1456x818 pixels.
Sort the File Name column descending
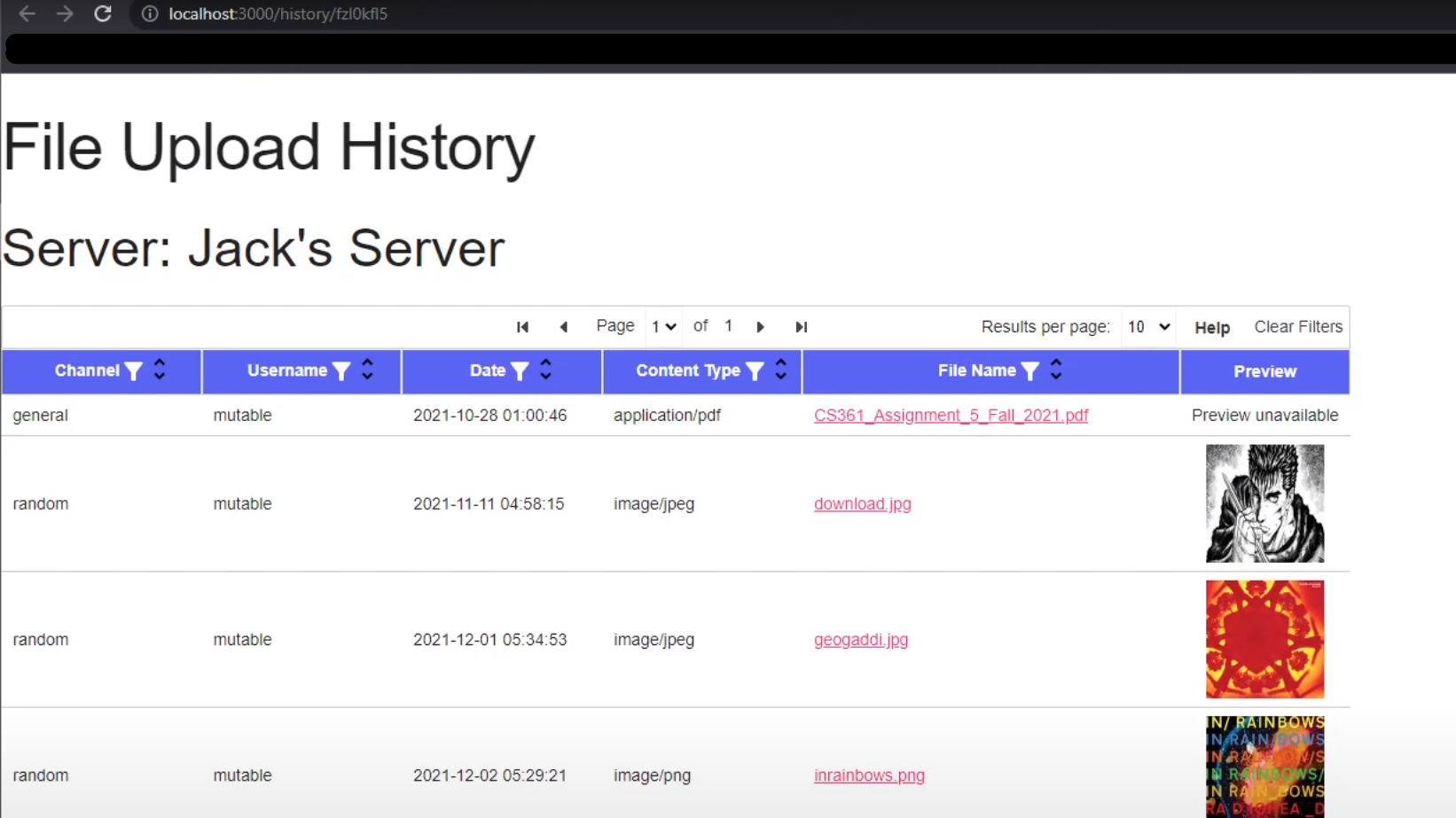[1055, 377]
